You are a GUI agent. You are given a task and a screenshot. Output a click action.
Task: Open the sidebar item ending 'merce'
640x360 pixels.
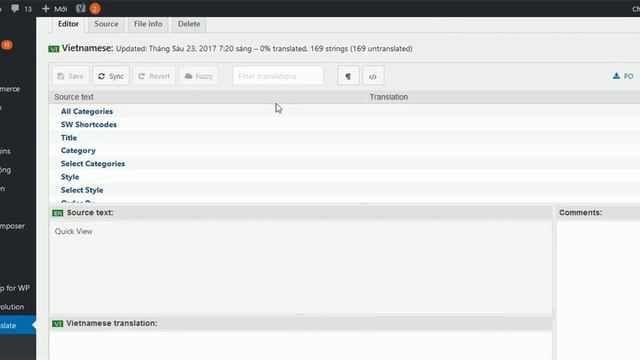click(10, 89)
